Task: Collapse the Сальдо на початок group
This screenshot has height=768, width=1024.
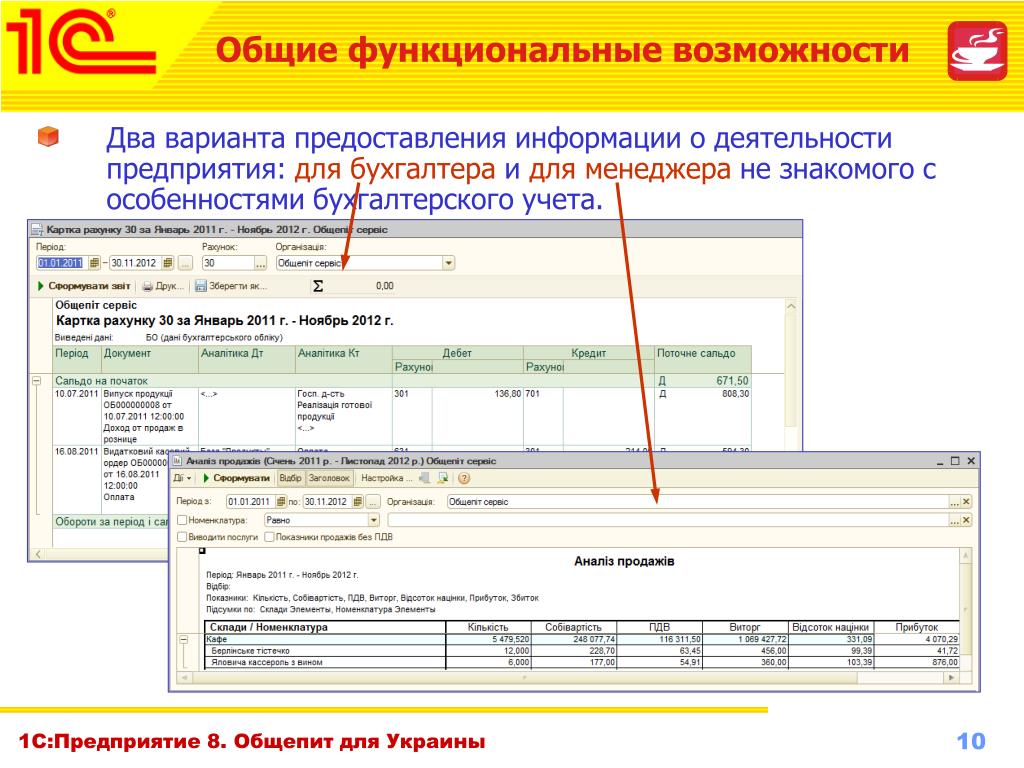Action: point(37,380)
